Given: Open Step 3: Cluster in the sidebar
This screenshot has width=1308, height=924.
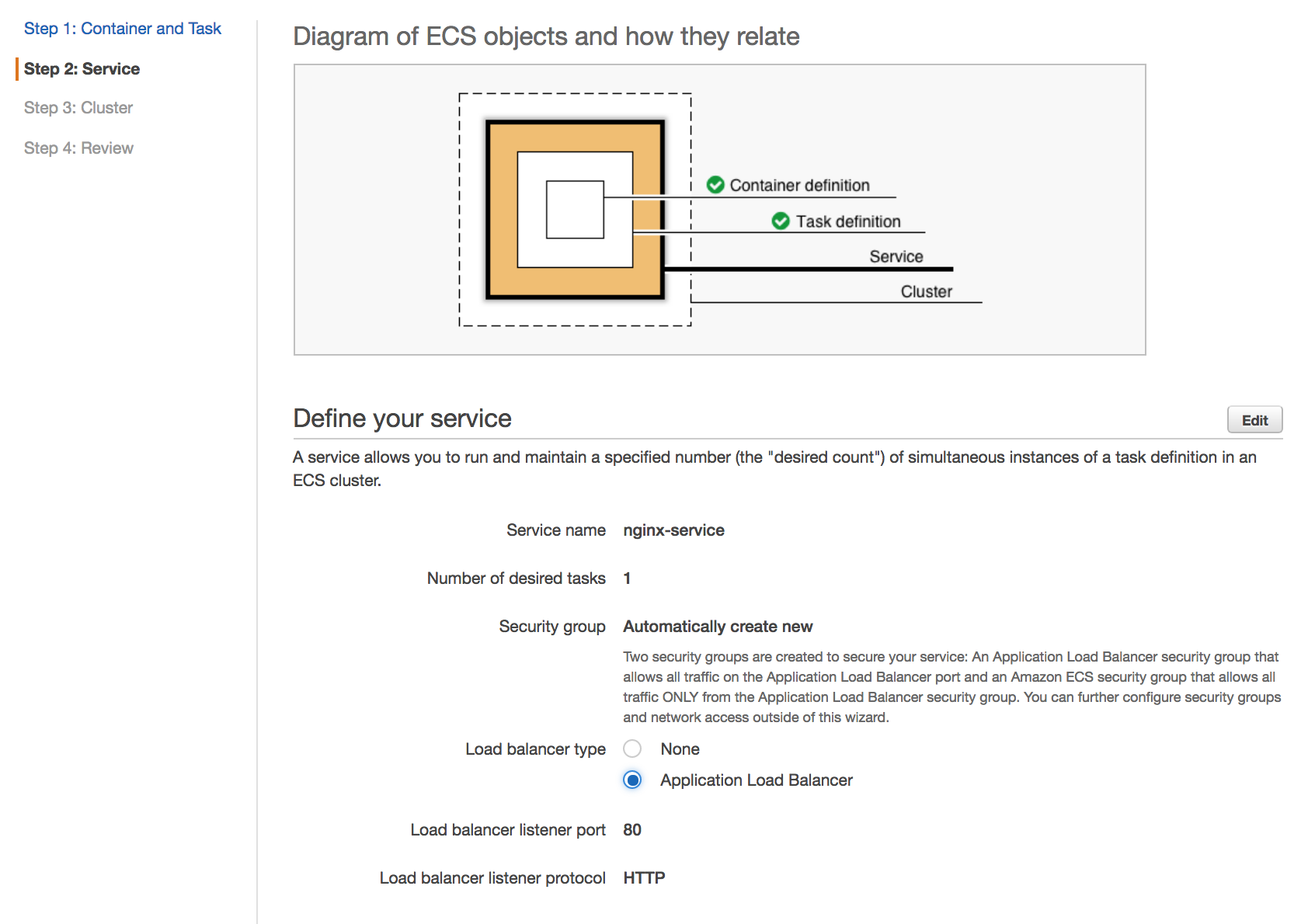Looking at the screenshot, I should 78,108.
